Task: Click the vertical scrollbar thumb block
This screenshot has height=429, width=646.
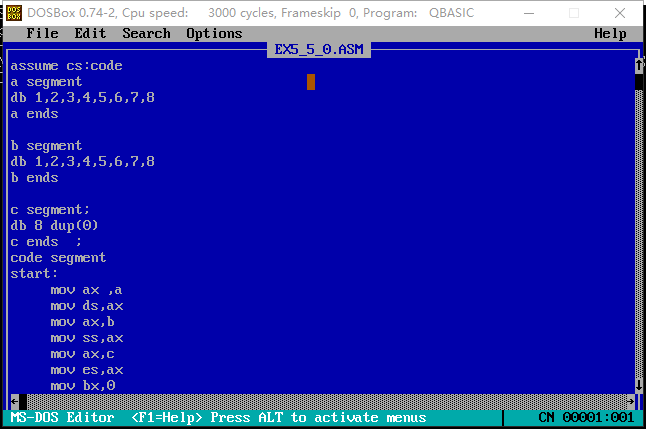Action: 639,82
